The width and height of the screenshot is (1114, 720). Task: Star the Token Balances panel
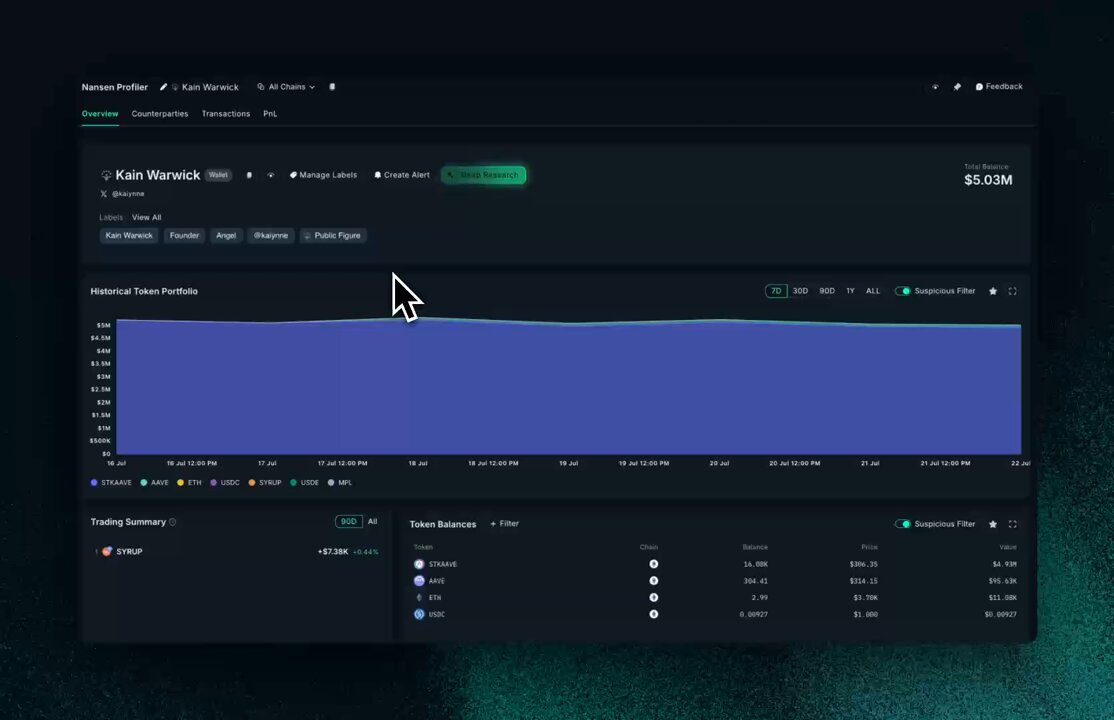[x=993, y=524]
